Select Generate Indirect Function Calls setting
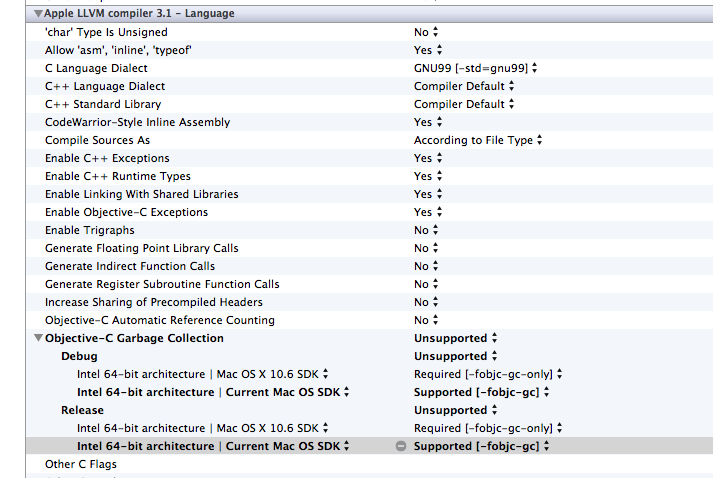Image resolution: width=713 pixels, height=478 pixels. point(130,266)
